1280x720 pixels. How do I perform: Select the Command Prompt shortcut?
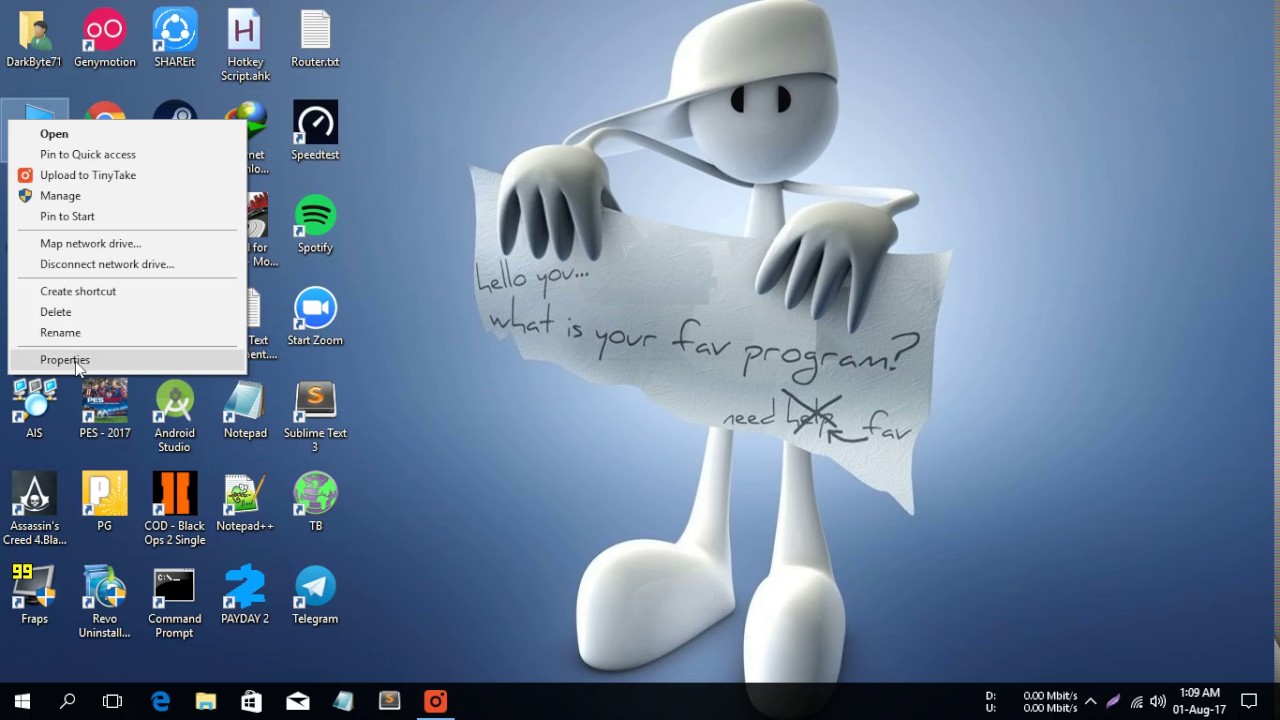point(175,602)
